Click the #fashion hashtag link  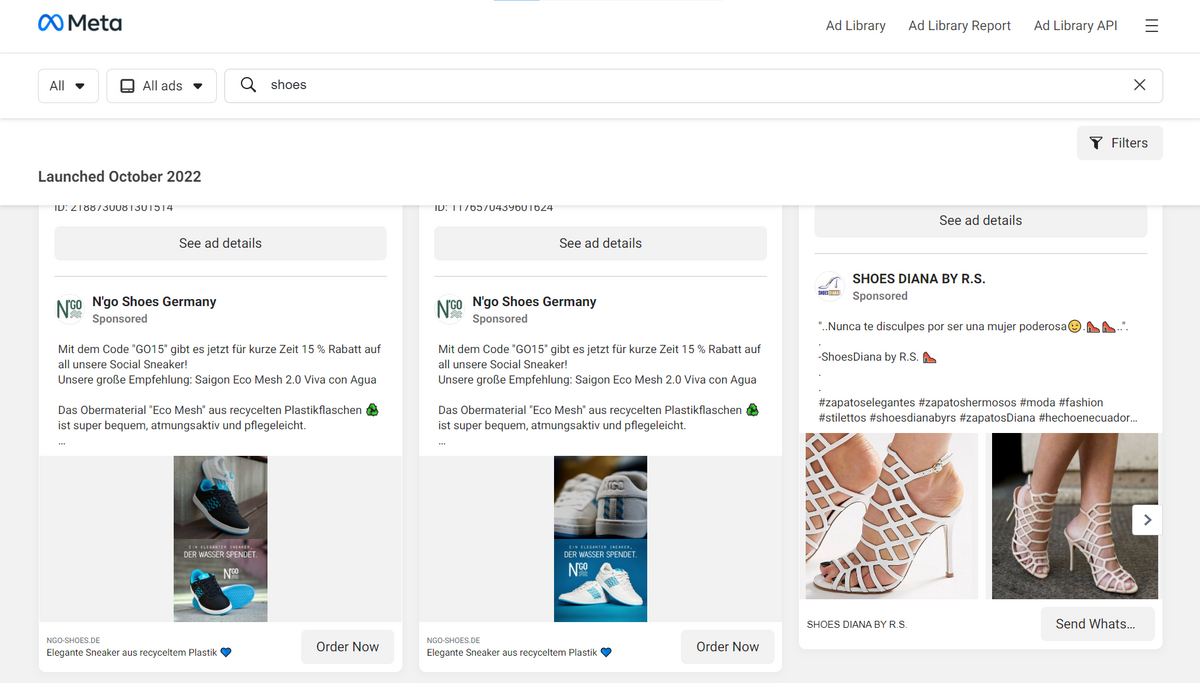click(x=1083, y=402)
